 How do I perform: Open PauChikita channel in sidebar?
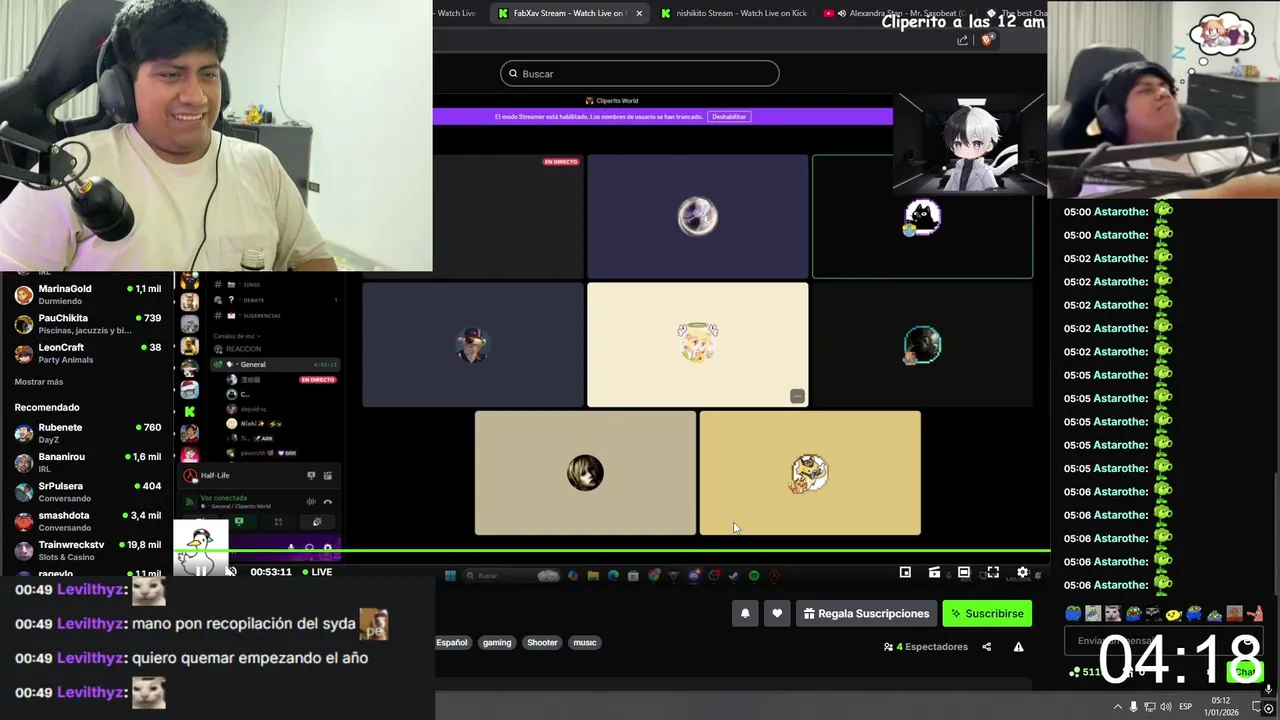[x=87, y=324]
